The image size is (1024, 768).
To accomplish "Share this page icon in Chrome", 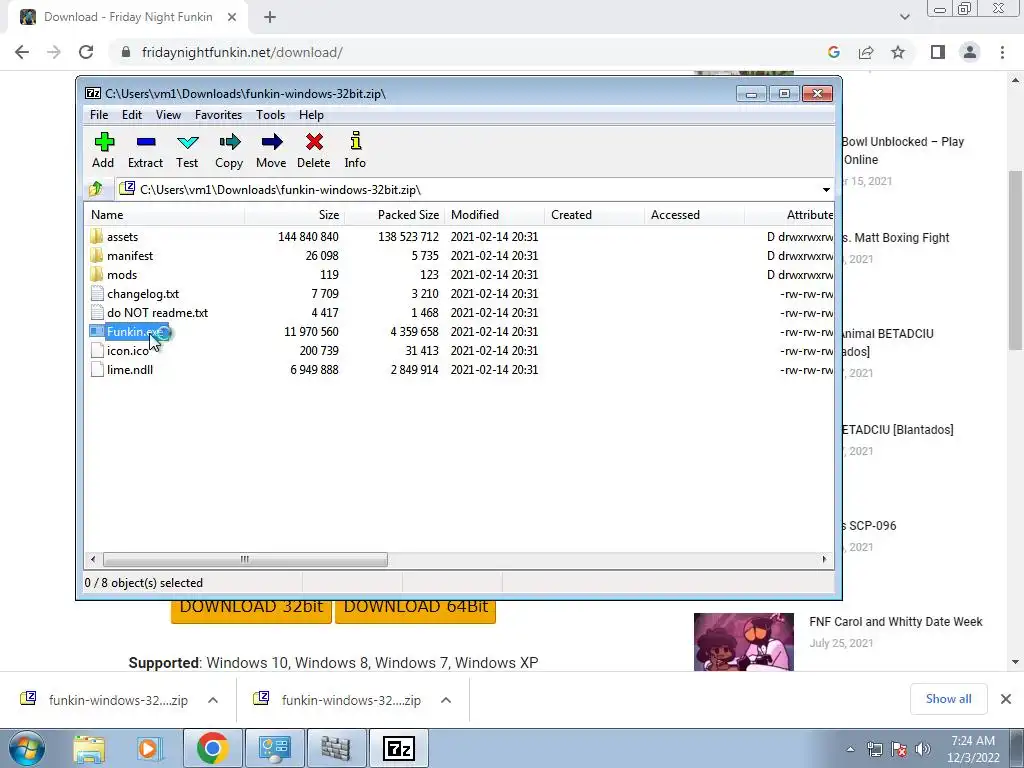I will click(866, 52).
